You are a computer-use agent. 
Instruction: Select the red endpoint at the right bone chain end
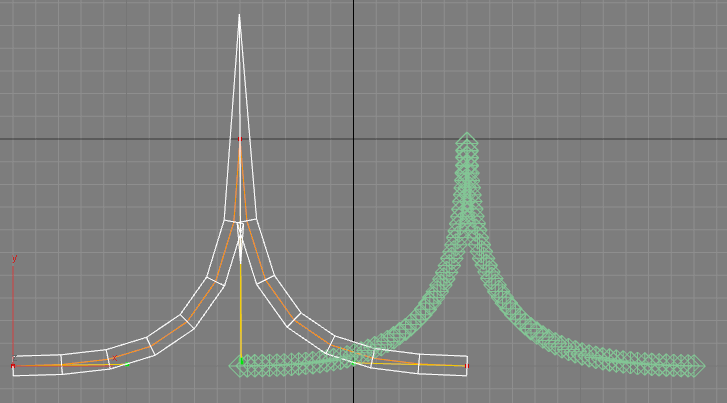click(x=467, y=366)
